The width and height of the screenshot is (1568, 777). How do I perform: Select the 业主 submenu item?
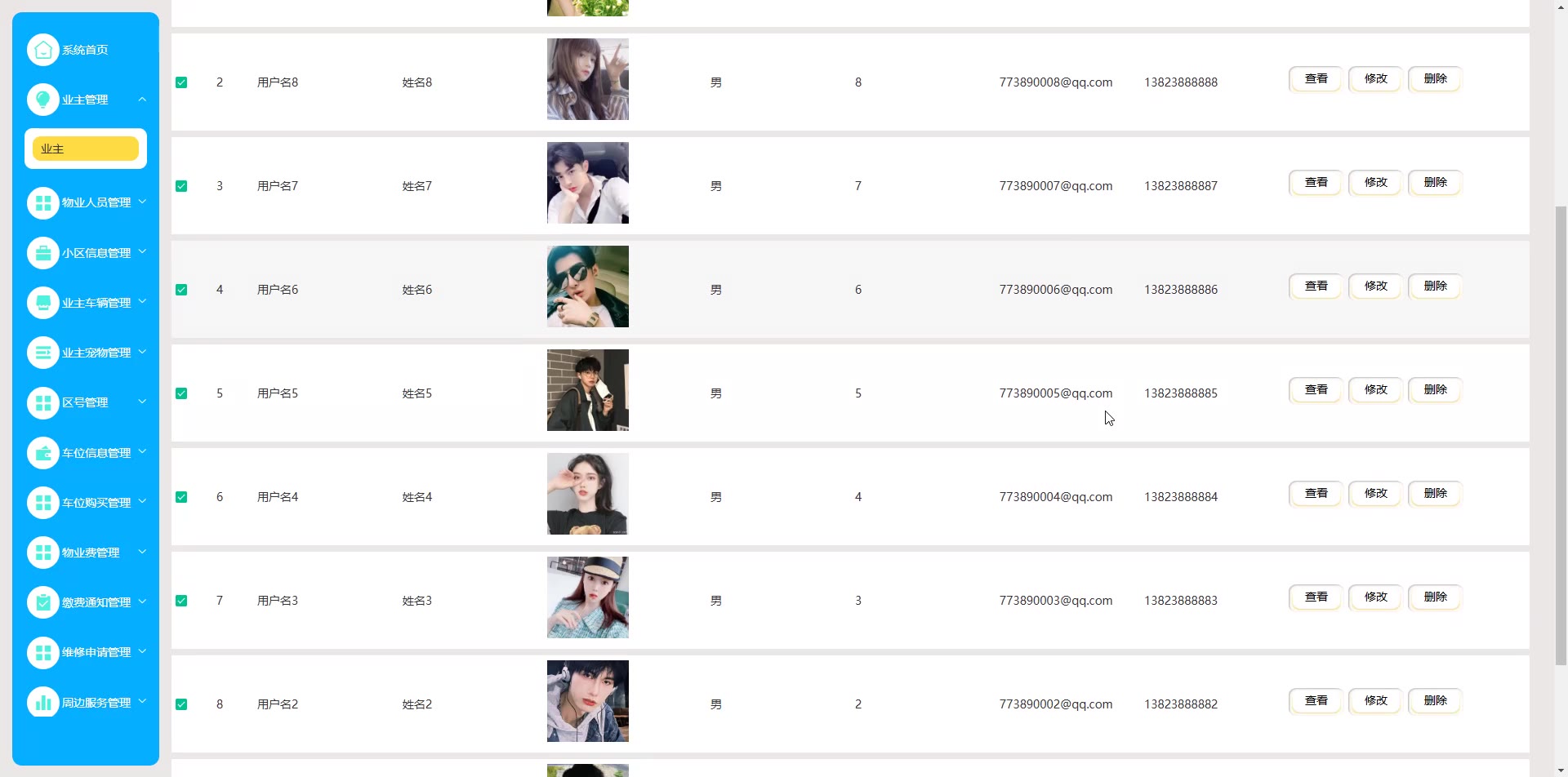[x=86, y=149]
